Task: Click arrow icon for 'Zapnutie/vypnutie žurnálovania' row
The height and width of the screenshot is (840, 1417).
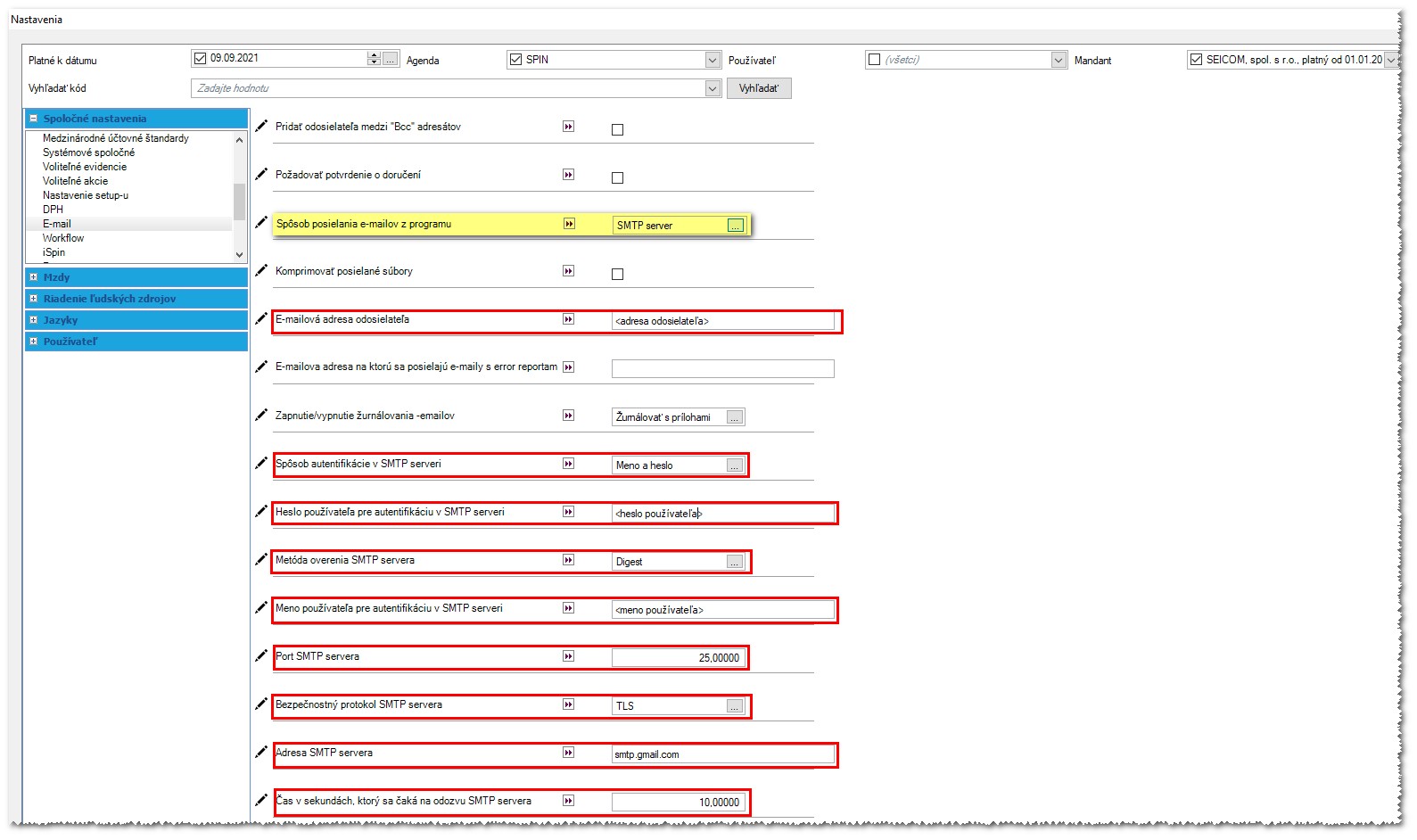Action: (568, 416)
